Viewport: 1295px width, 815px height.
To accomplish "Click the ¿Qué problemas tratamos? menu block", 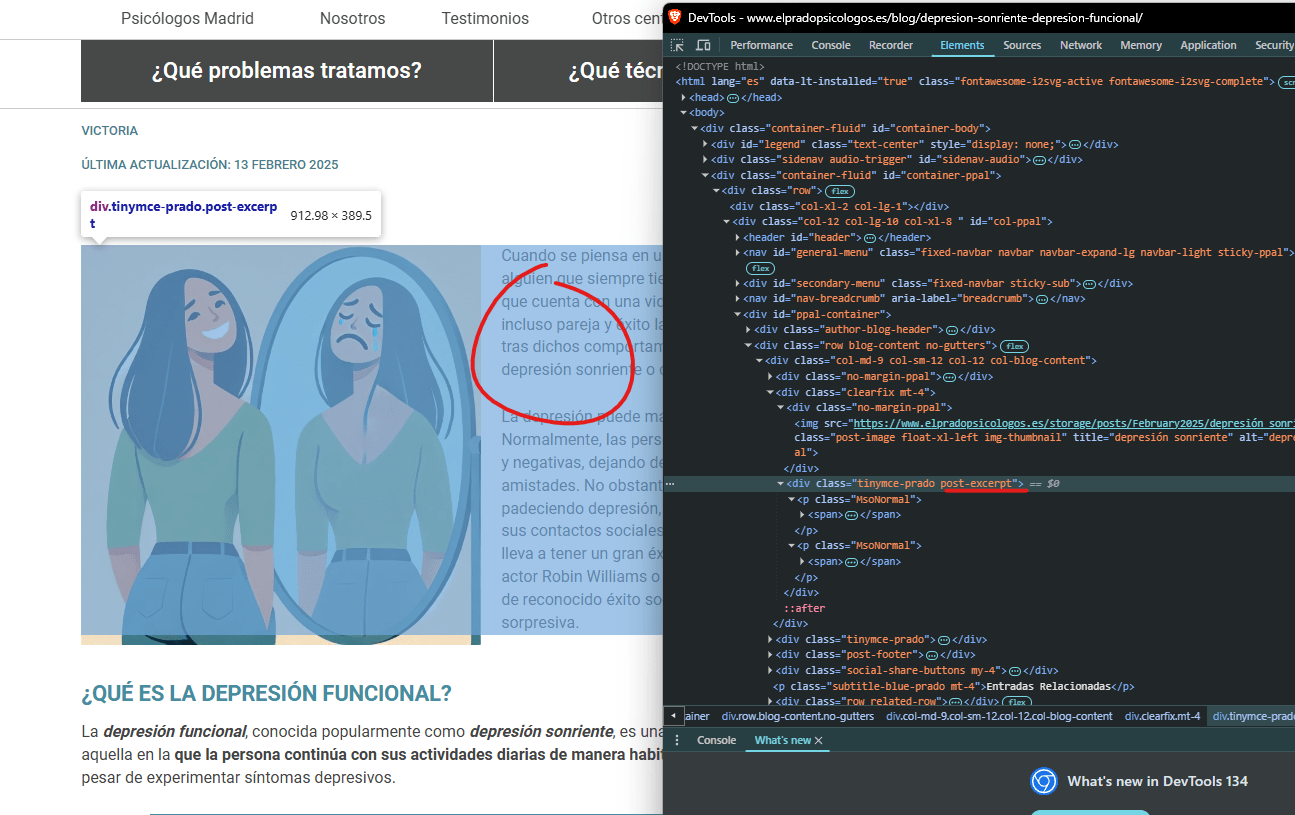I will 287,71.
